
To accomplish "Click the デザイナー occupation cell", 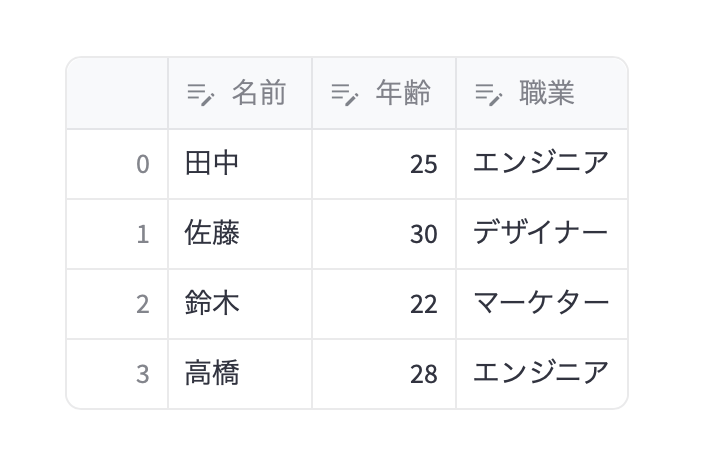I will tap(541, 234).
